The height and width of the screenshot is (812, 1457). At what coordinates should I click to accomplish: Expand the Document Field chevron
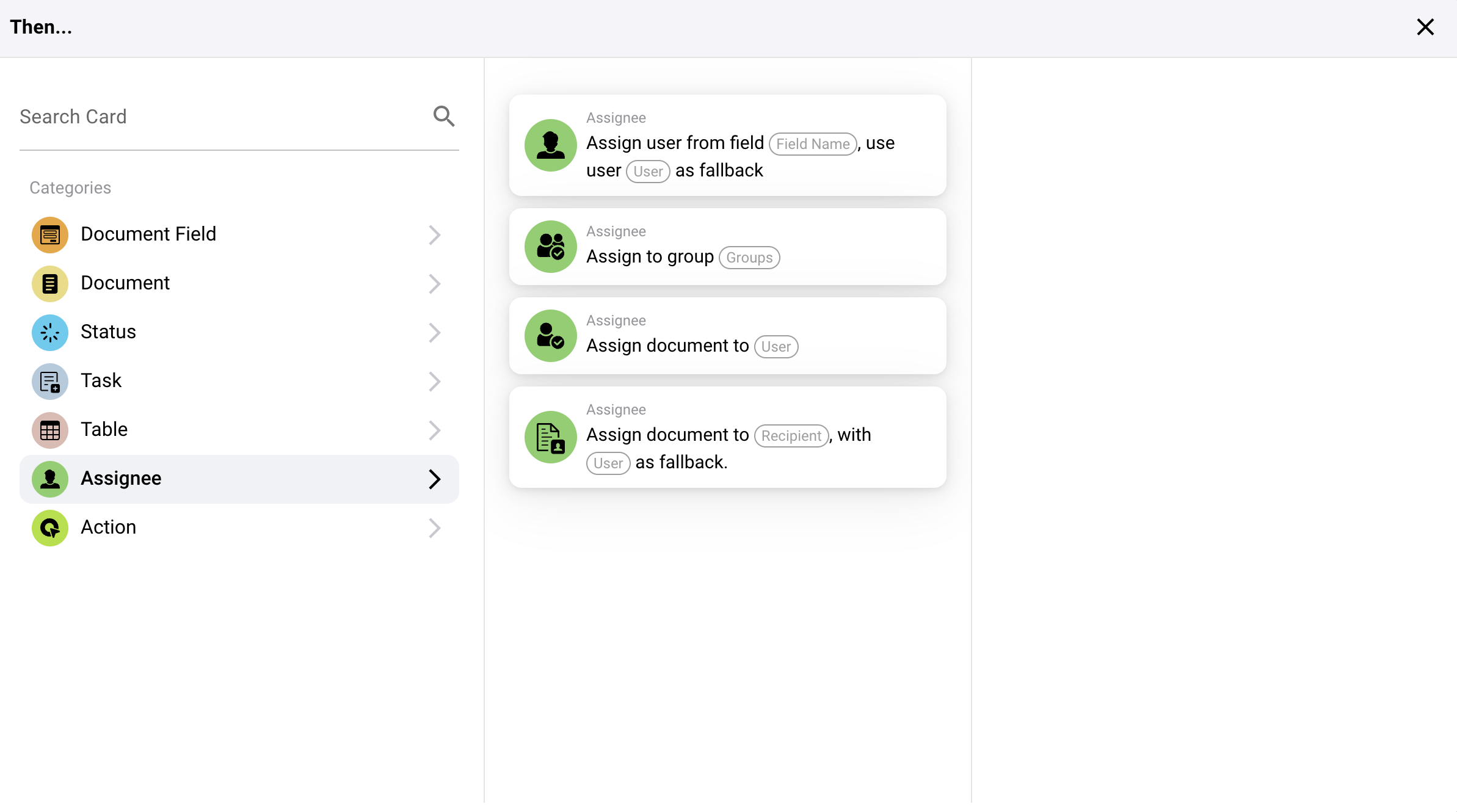(434, 234)
